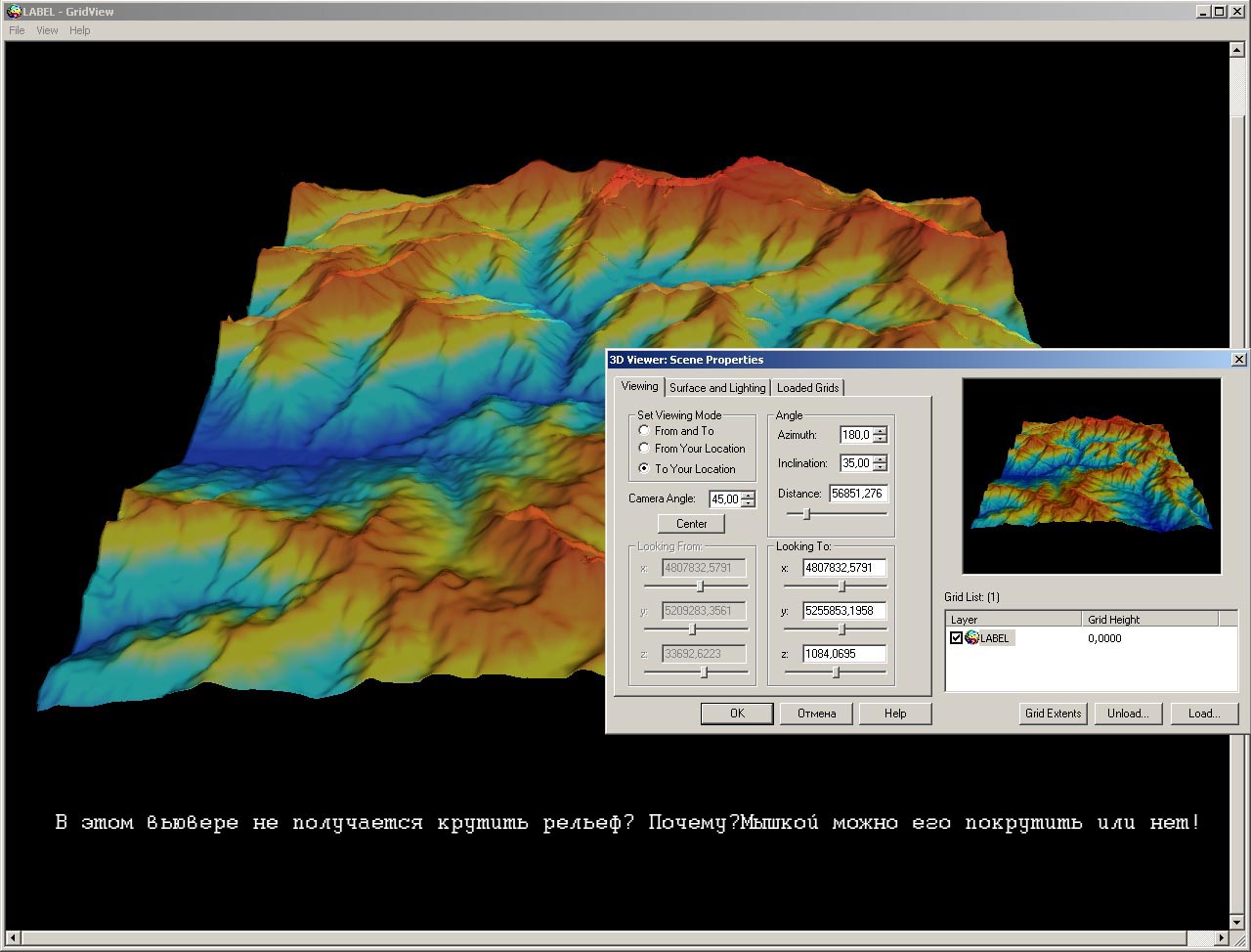Click the Distance slider handle

tap(806, 513)
